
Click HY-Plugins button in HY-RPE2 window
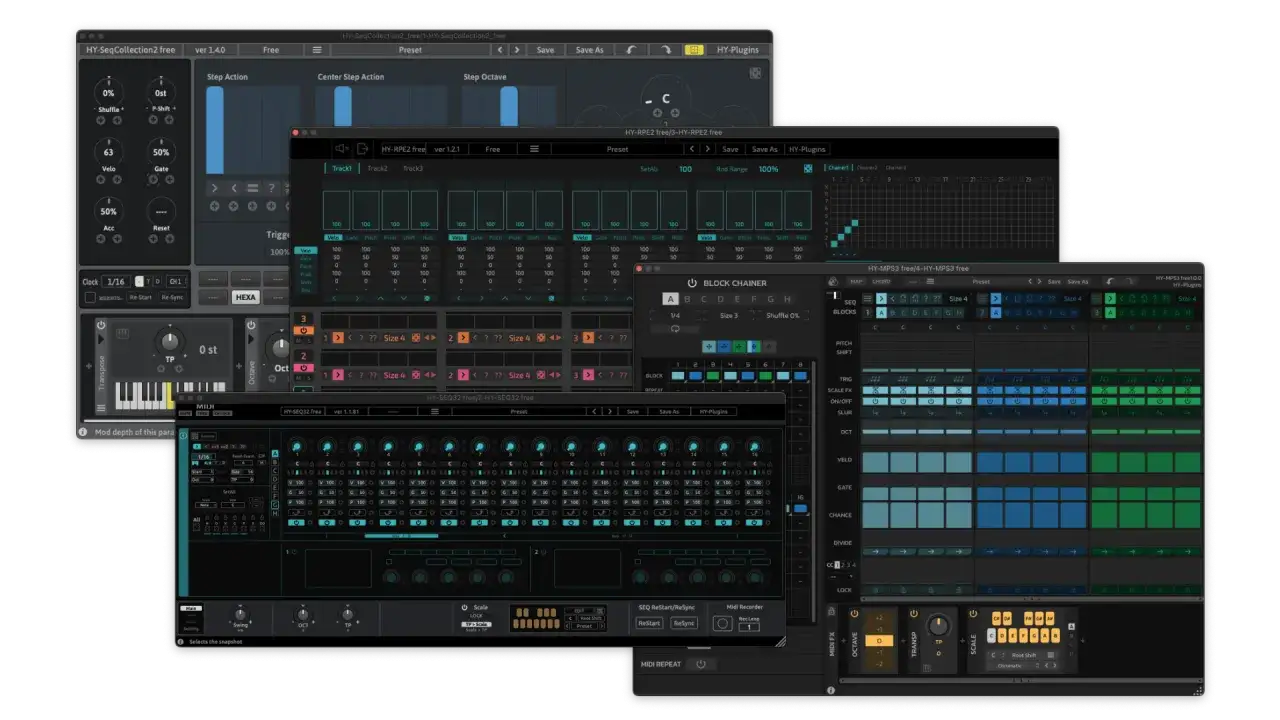coord(806,149)
